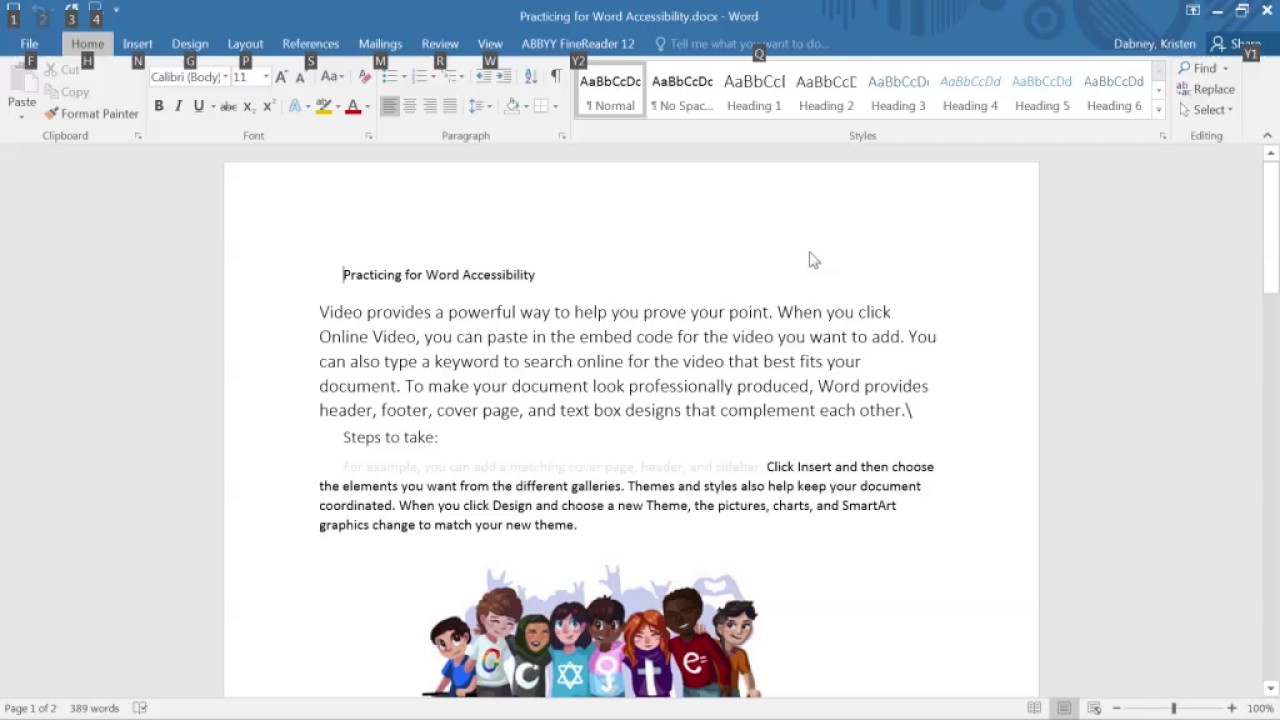
Task: Toggle Show/Hide paragraph marks
Action: (555, 77)
